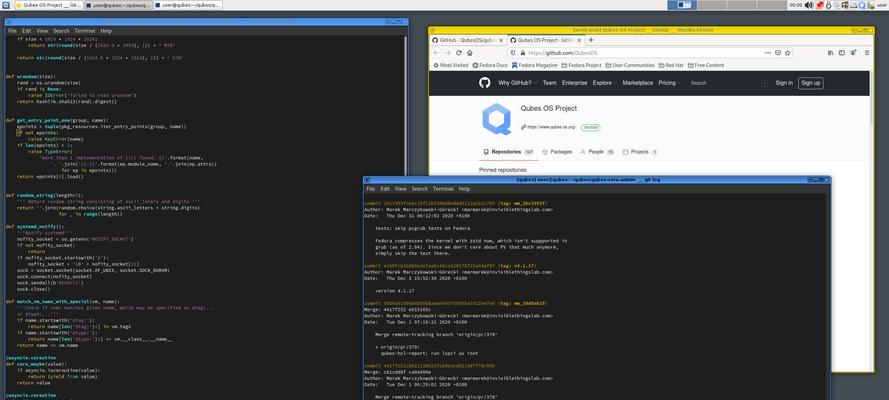Screen dimensions: 889x400
Task: Open the qubes-os.org website link
Action: pos(551,127)
